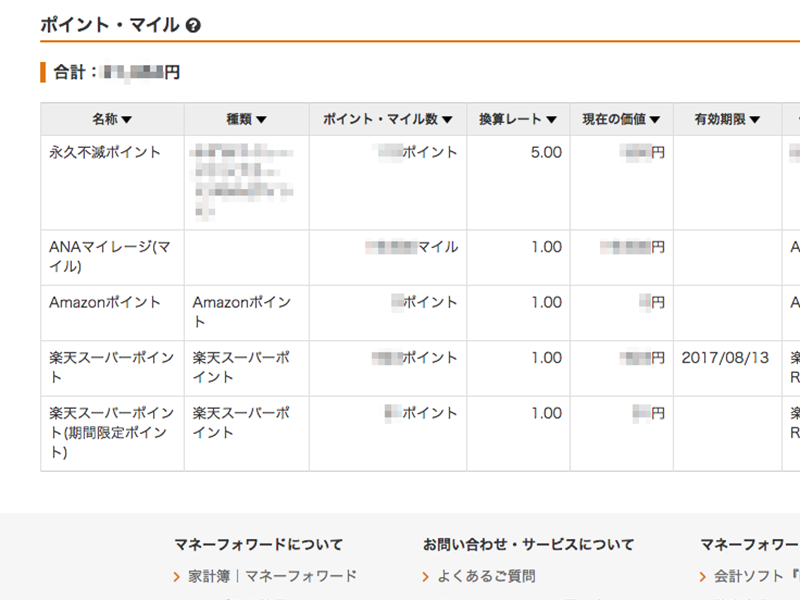The image size is (800, 600).
Task: Click the お問い合わせ・サービスについて footer heading
Action: (x=528, y=545)
